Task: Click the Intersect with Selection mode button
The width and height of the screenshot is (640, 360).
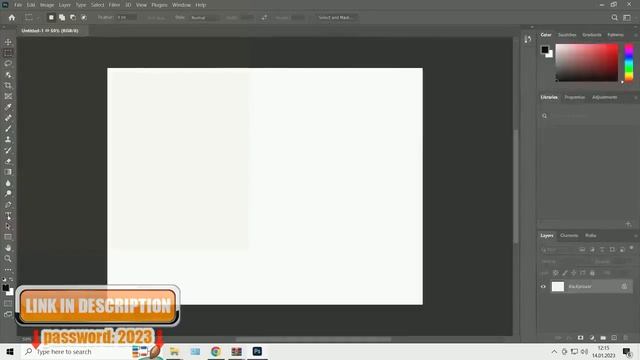Action: pos(84,18)
